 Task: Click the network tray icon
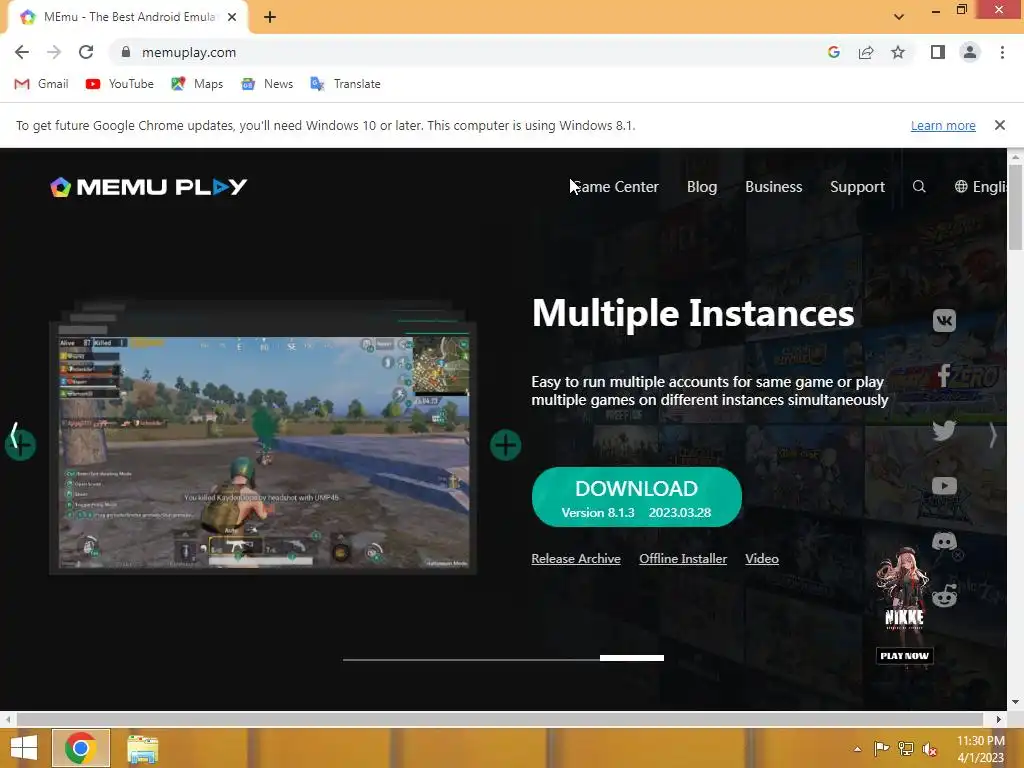pos(905,748)
